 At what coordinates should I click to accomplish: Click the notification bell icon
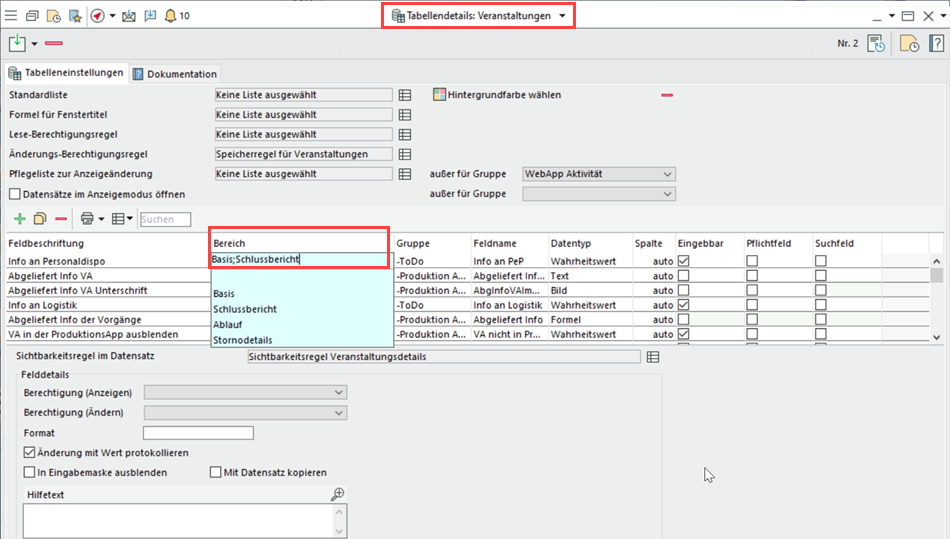[170, 16]
